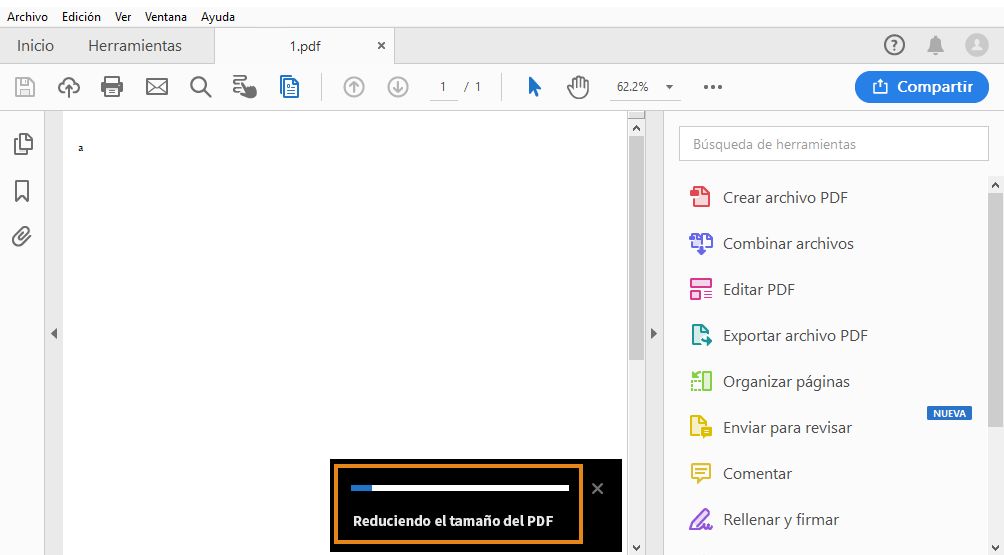Expand the left navigation pane arrow

tap(54, 334)
